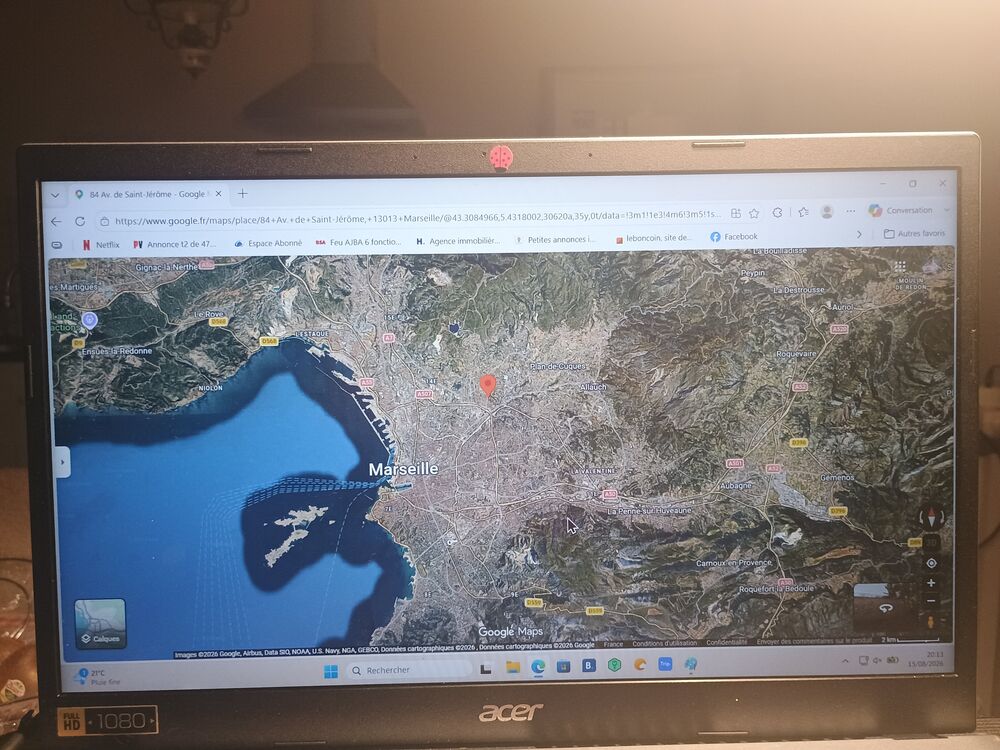Click the Rechercher taskbar search box

(408, 670)
